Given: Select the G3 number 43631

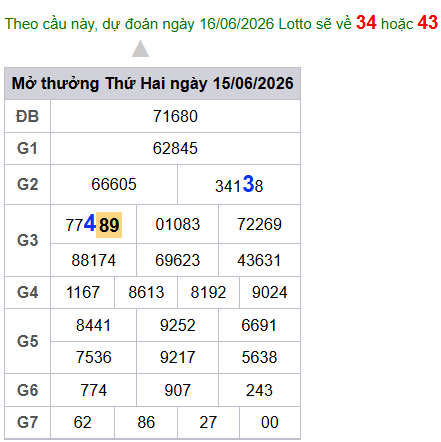Looking at the screenshot, I should 259,260.
